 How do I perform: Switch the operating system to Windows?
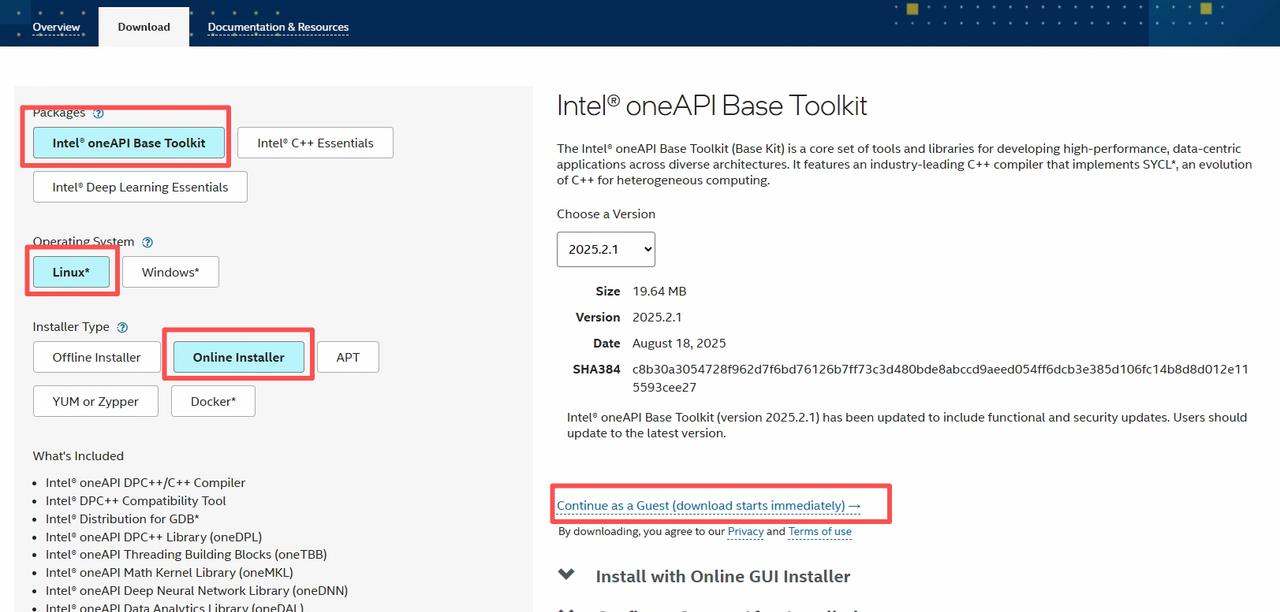[x=170, y=272]
